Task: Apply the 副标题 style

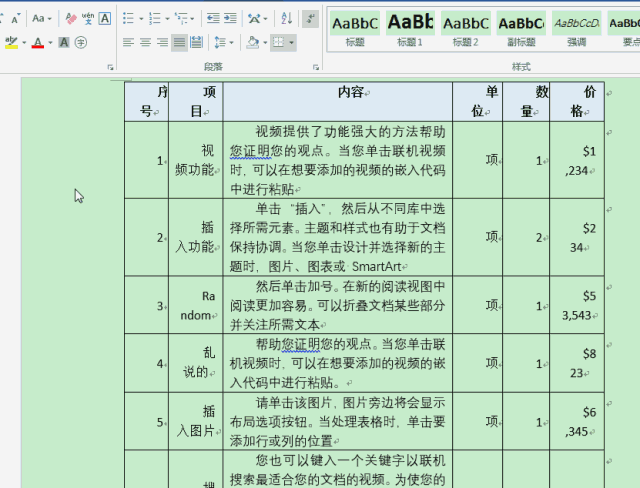Action: point(521,29)
